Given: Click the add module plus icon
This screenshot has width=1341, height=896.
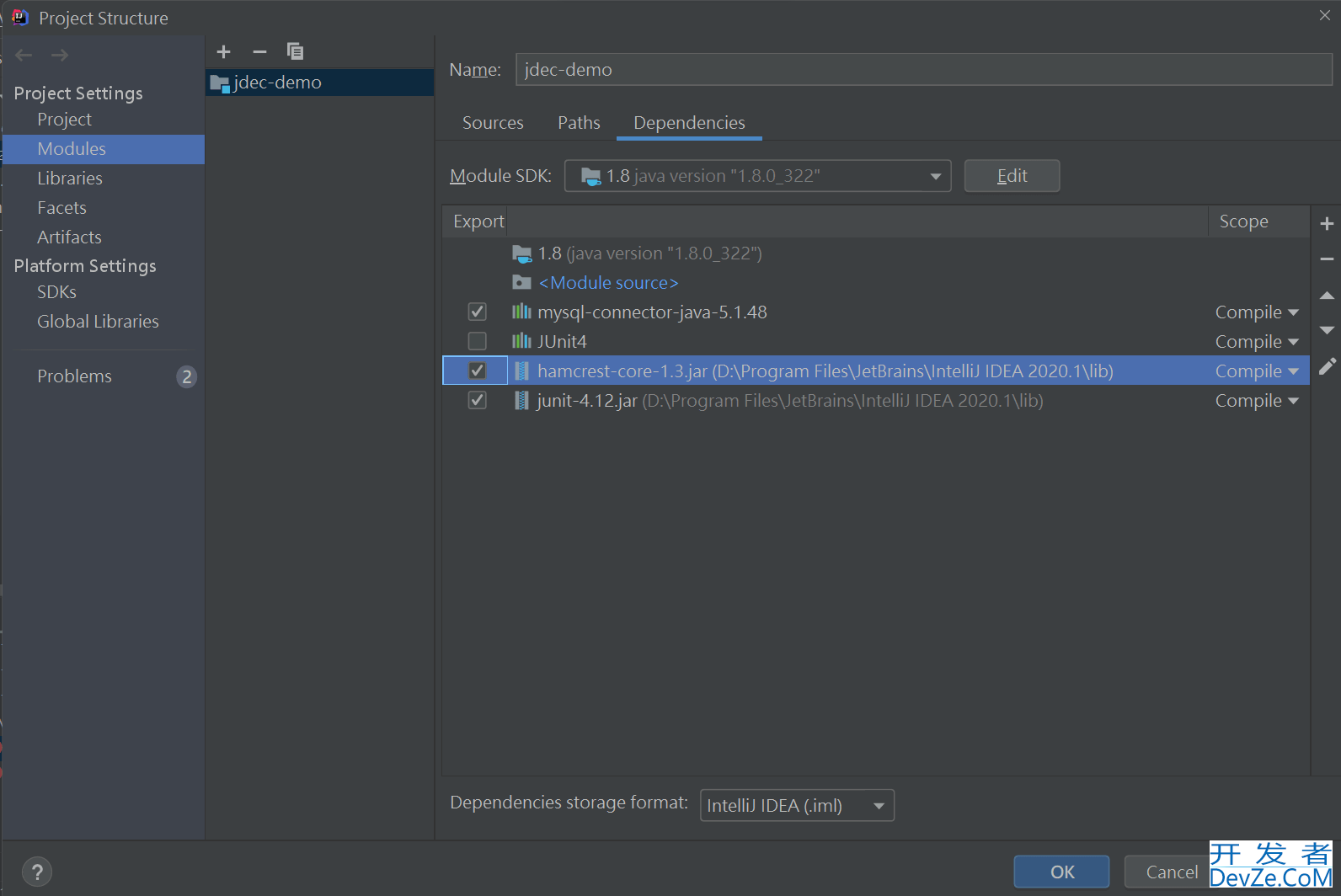Looking at the screenshot, I should click(x=223, y=52).
